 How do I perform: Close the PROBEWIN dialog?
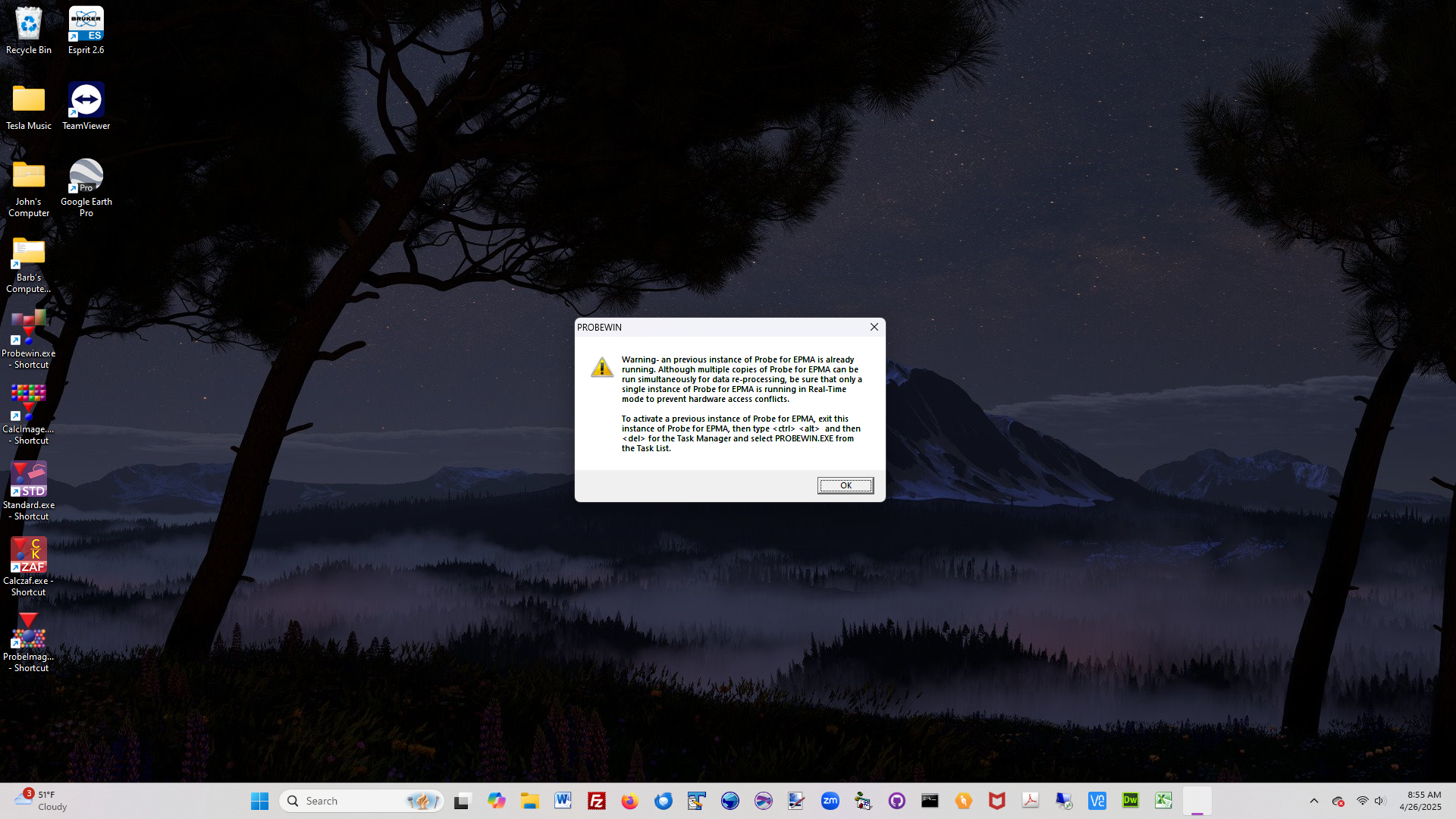tap(874, 327)
